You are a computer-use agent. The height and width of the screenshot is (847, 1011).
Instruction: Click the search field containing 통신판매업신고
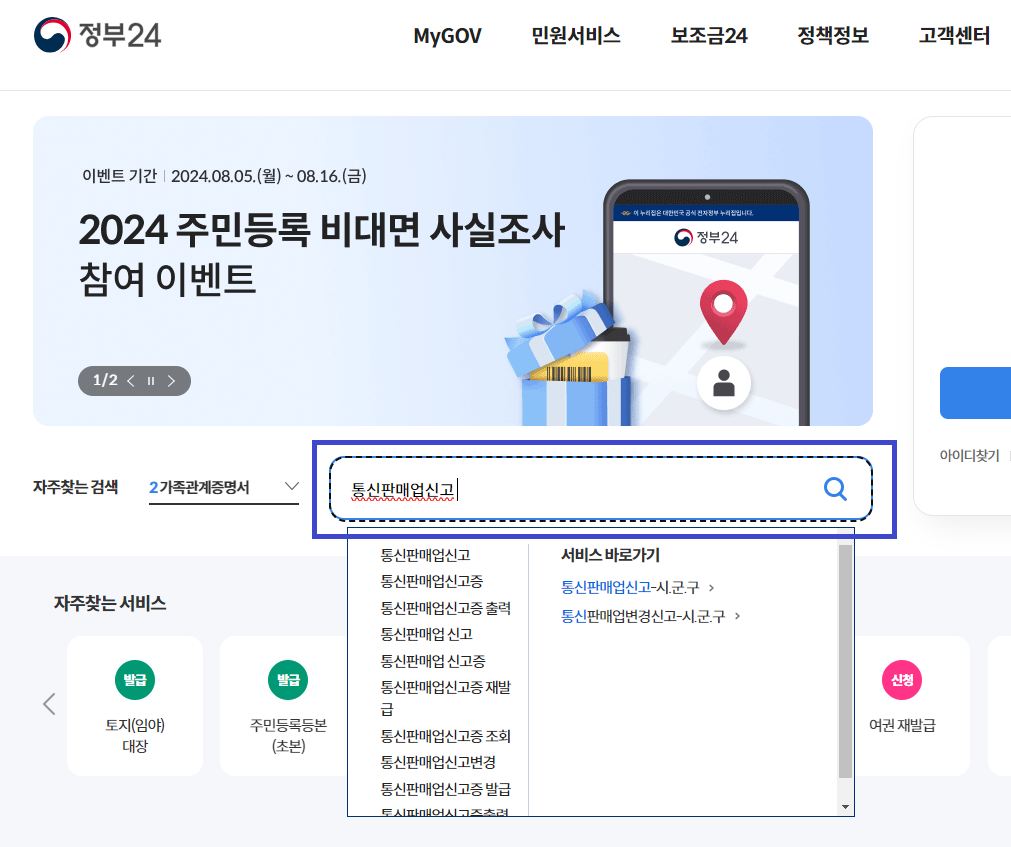601,489
